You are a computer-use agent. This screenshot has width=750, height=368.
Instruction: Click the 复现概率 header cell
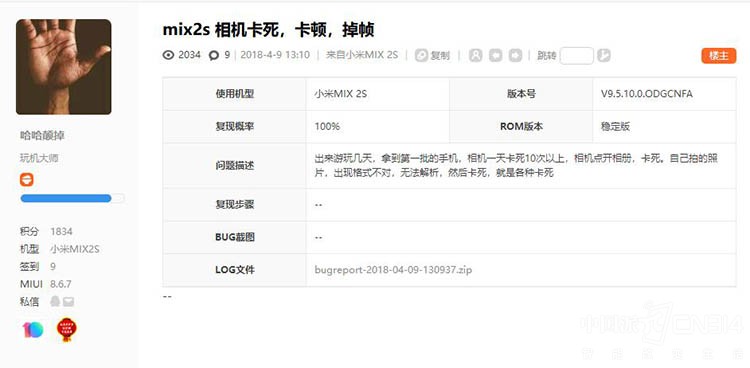tap(234, 127)
